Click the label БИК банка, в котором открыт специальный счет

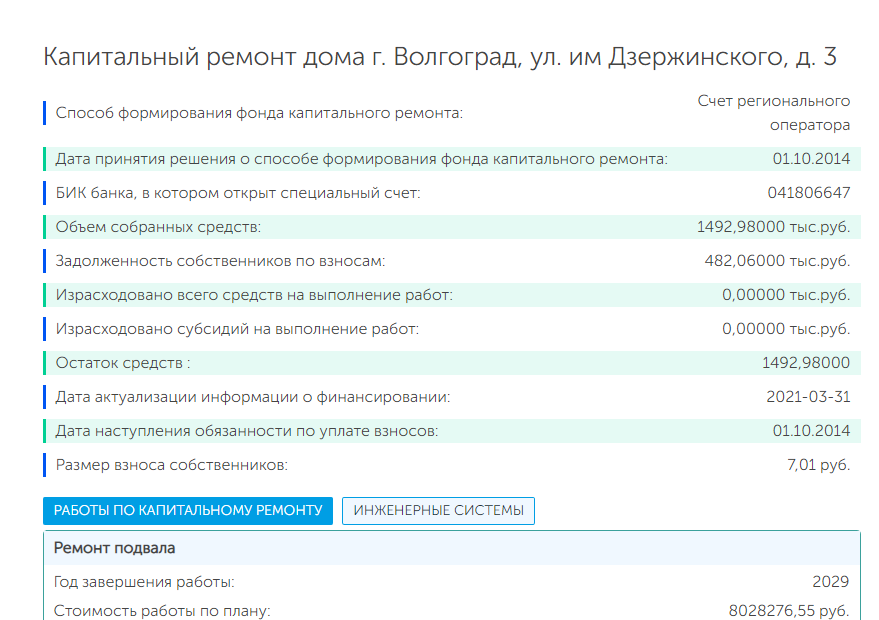click(x=238, y=193)
